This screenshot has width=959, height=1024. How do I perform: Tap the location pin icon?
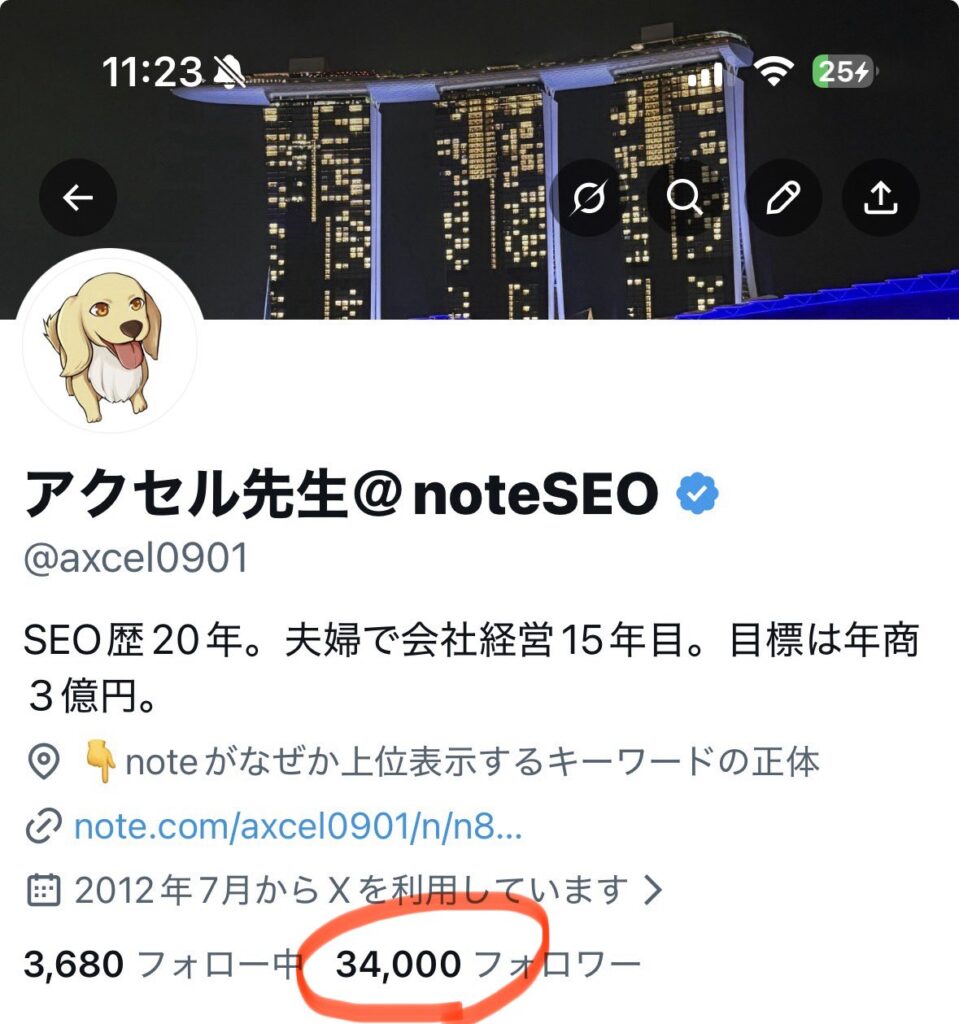pos(44,761)
